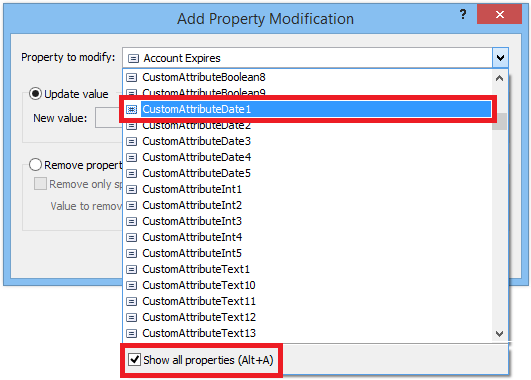Click the help question mark icon
This screenshot has width=531, height=380.
(x=463, y=14)
